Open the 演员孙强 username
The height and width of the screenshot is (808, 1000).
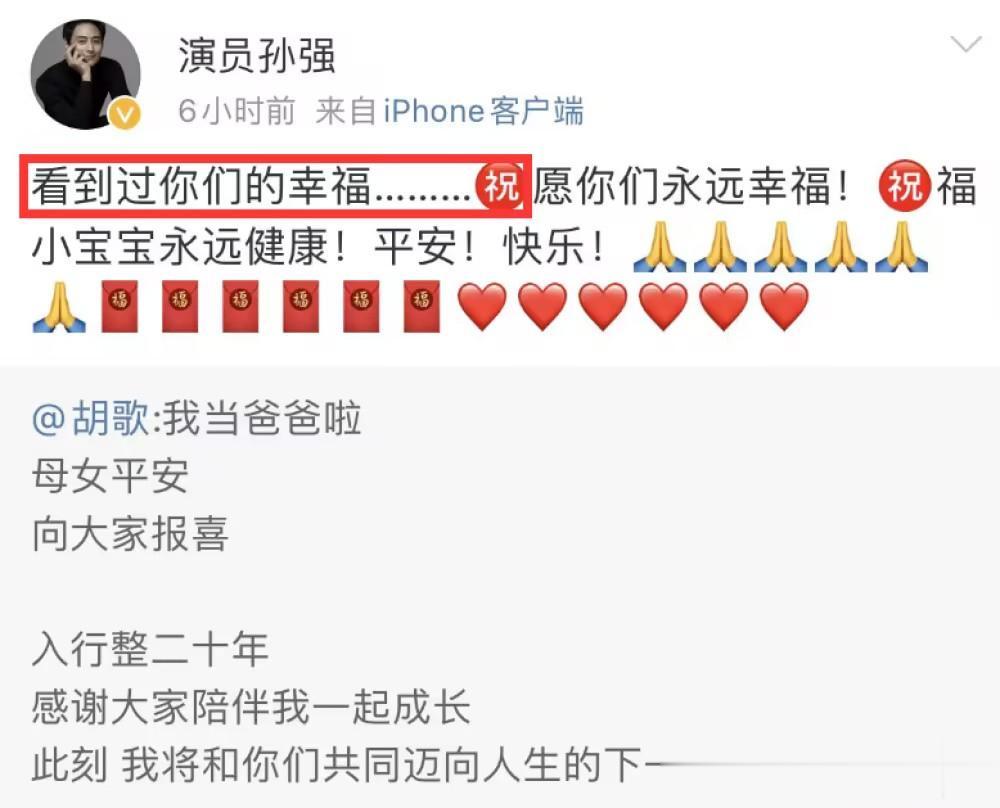[256, 55]
